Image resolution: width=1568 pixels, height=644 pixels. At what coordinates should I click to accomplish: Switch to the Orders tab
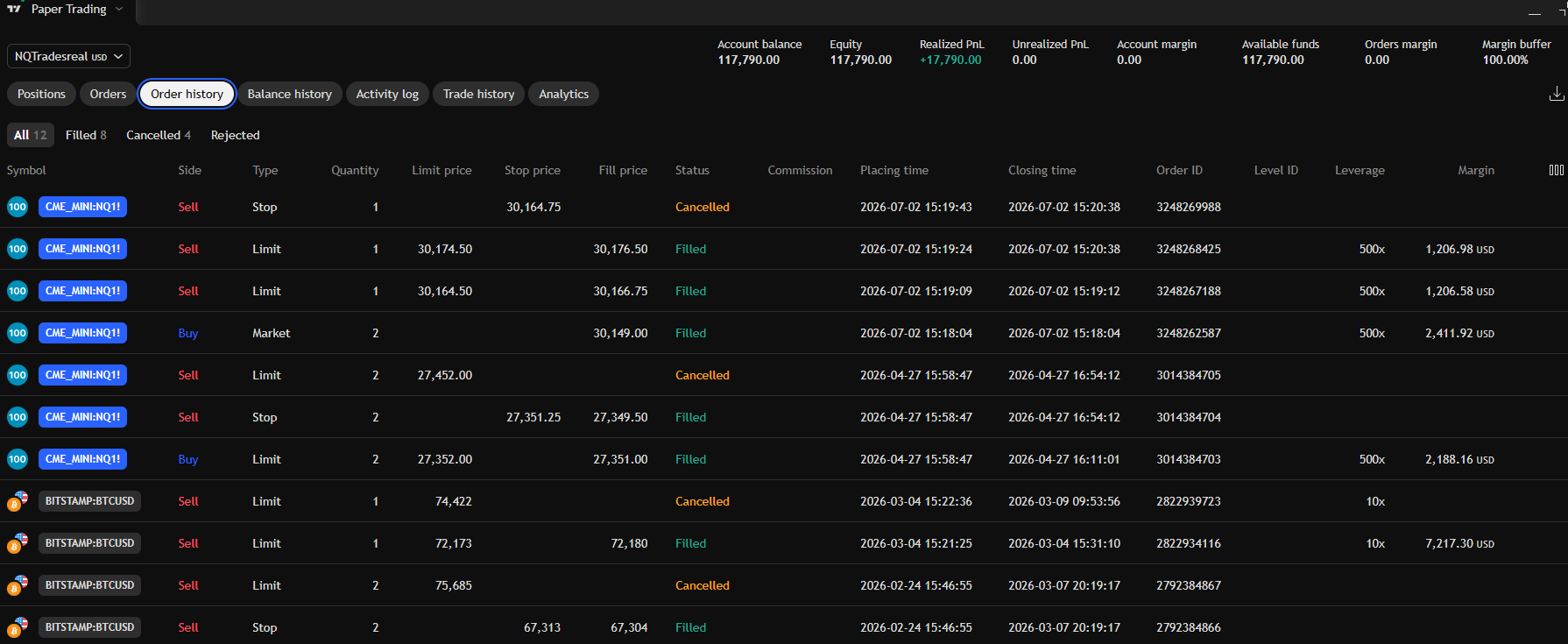(x=108, y=94)
